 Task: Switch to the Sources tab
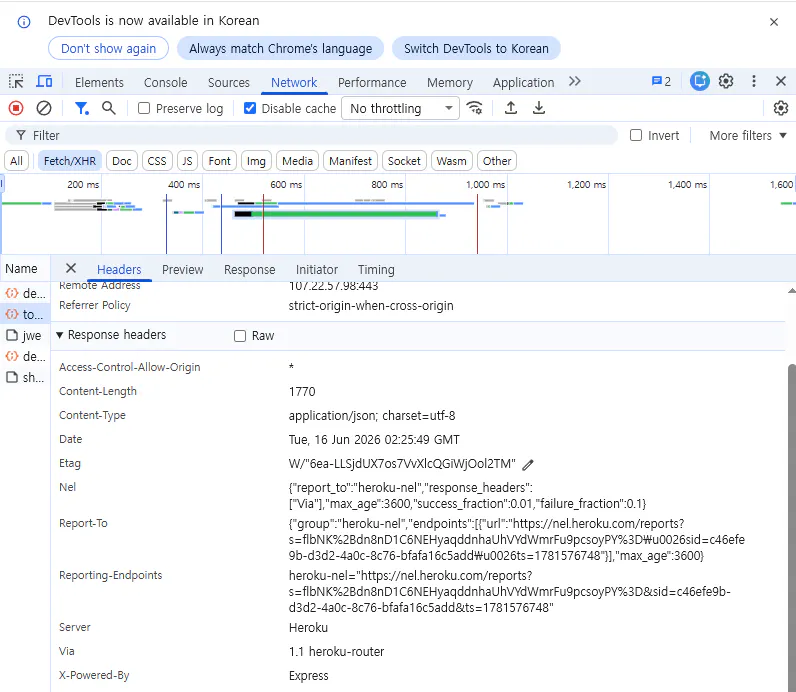coord(229,82)
